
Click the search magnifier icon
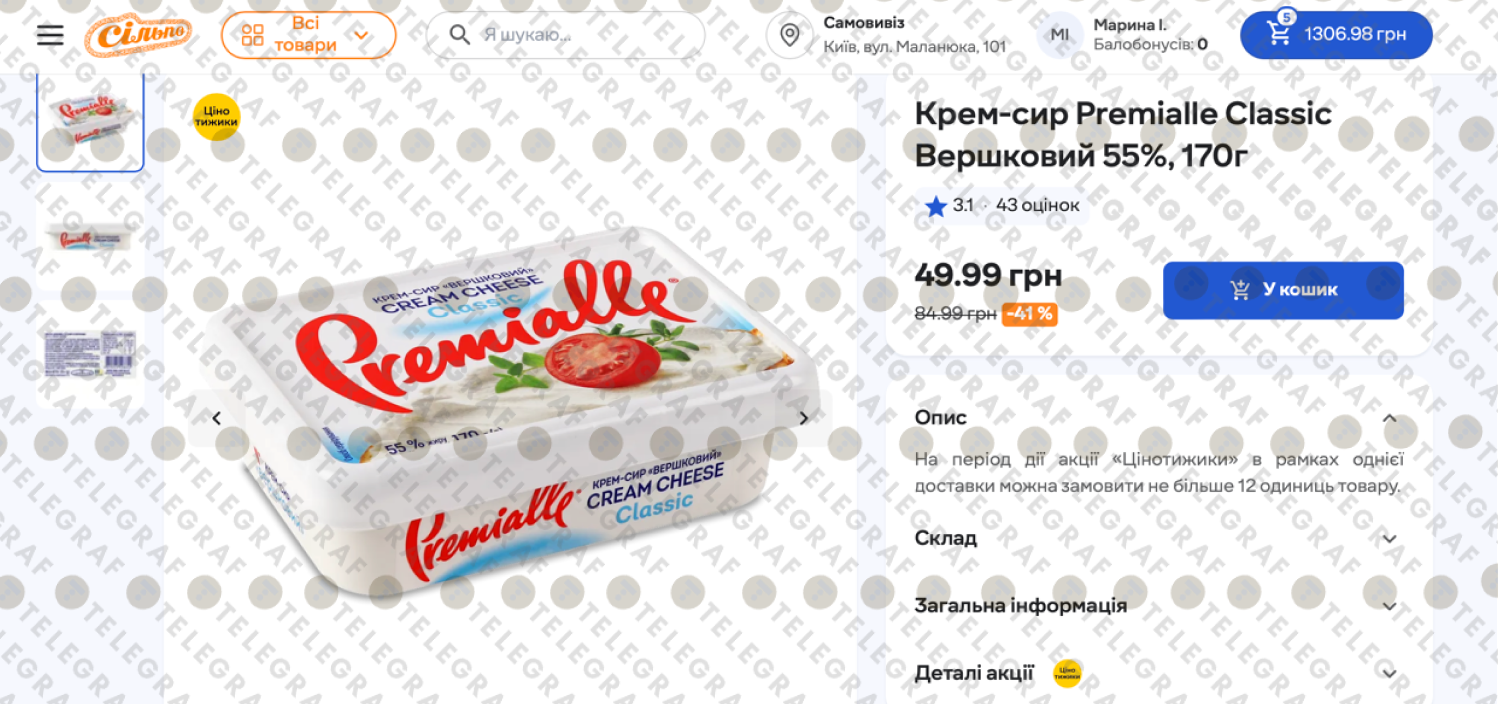coord(459,35)
